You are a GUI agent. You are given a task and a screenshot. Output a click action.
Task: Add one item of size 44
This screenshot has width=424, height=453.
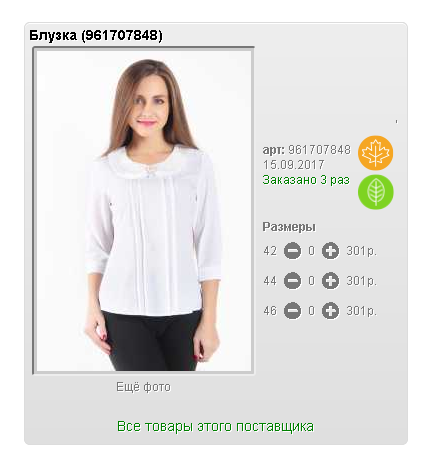tap(330, 281)
